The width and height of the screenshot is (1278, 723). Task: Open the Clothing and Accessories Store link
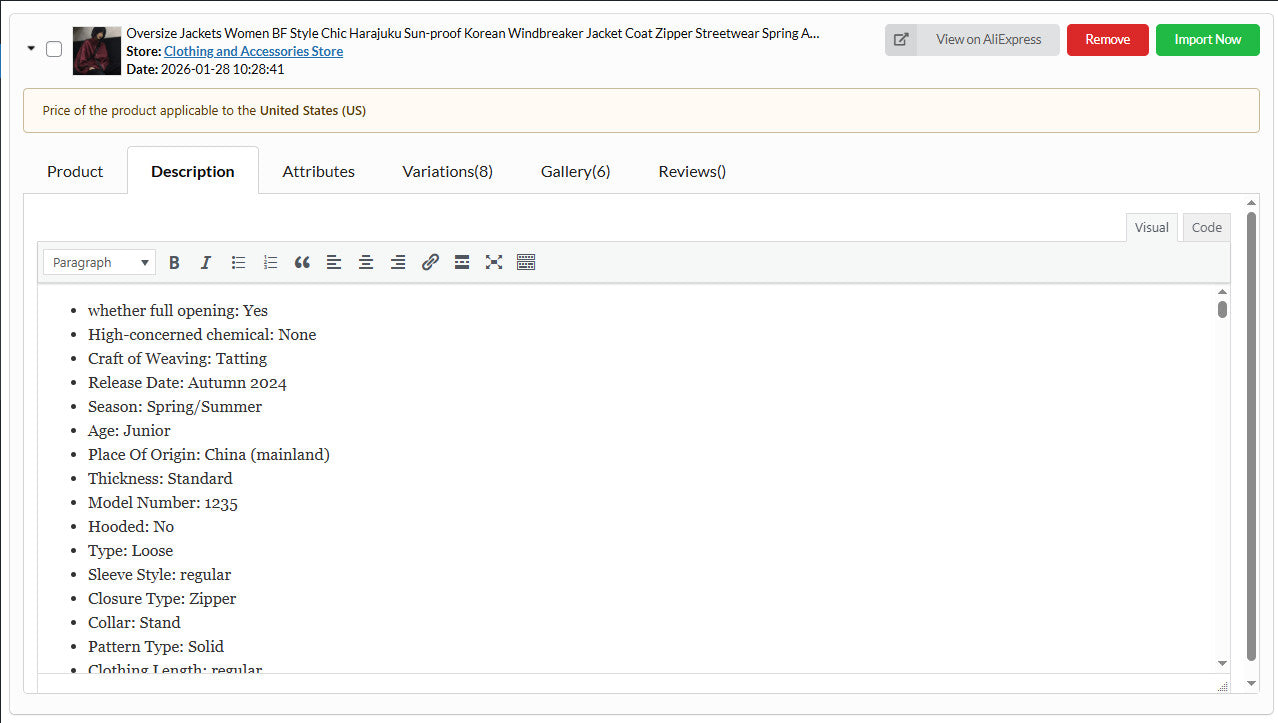tap(253, 51)
